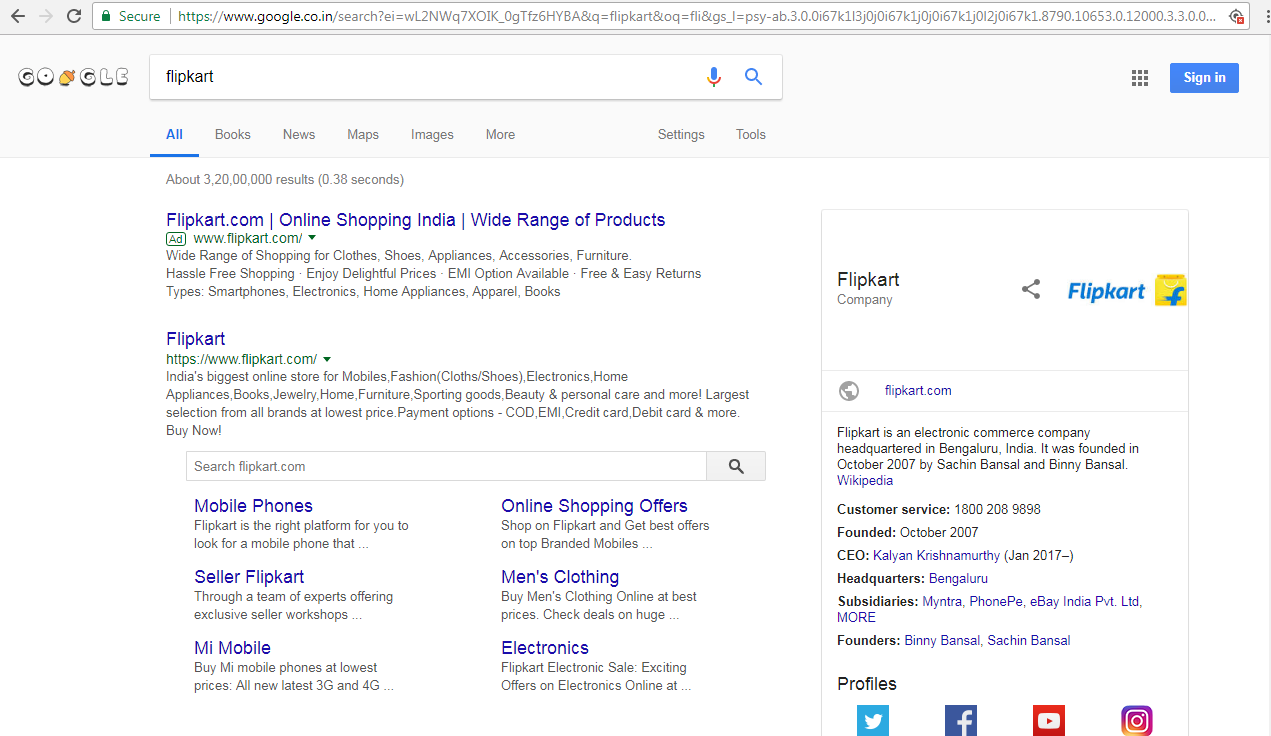Open the Wikipedia source link
Screen dimensions: 1271x736
point(865,480)
